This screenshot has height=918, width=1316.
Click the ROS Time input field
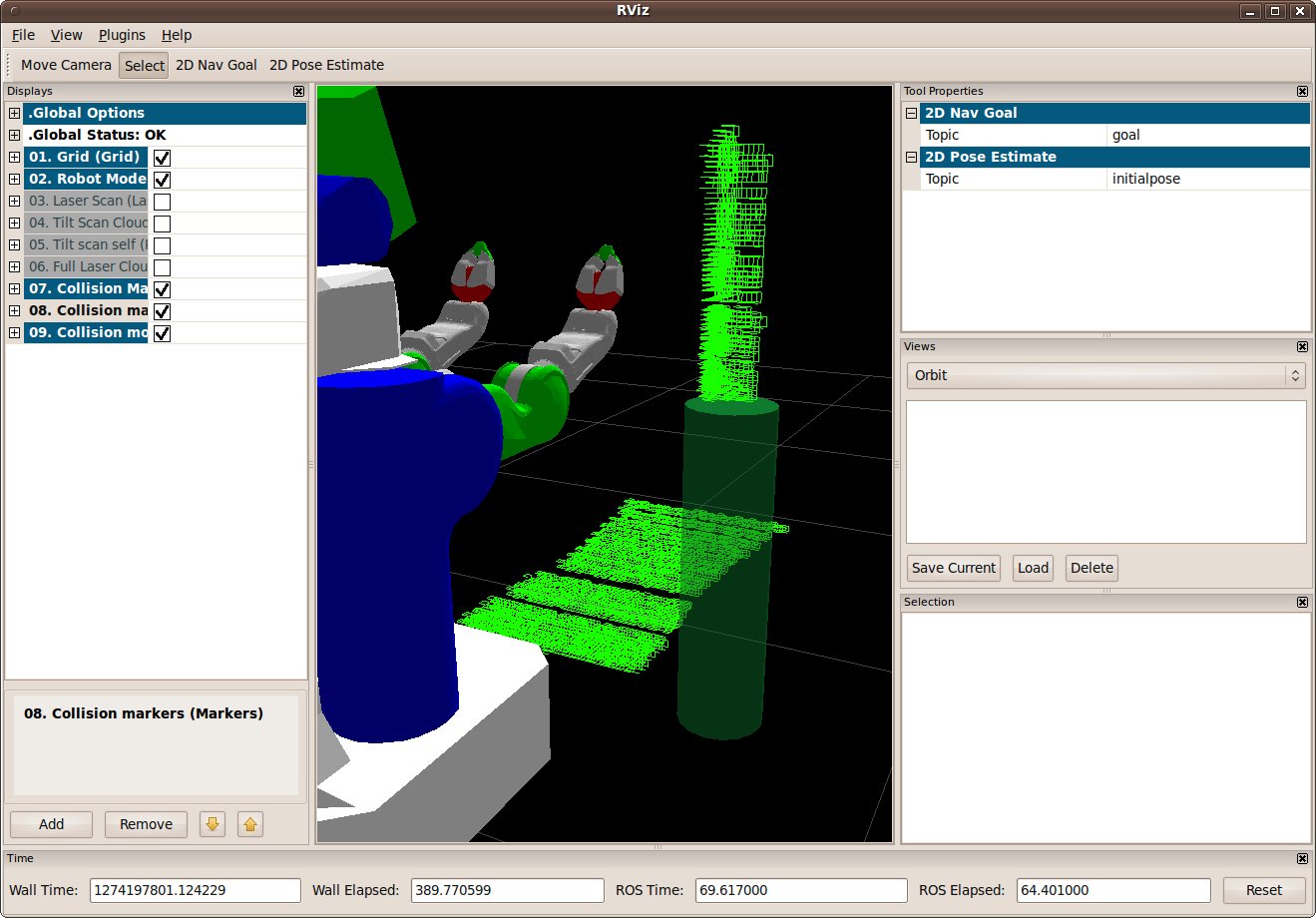coord(800,890)
